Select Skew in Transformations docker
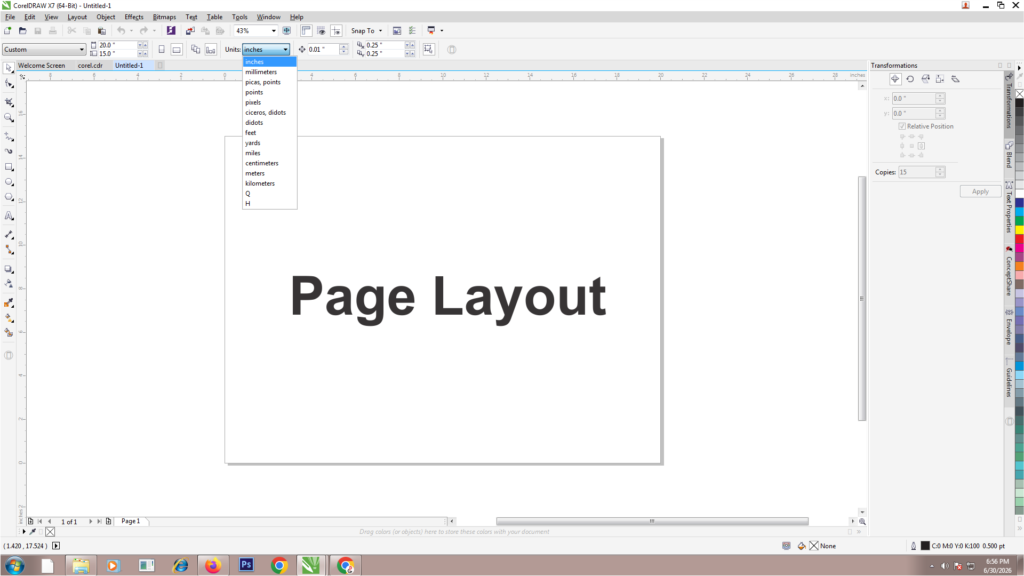The height and width of the screenshot is (576, 1024). [x=955, y=79]
